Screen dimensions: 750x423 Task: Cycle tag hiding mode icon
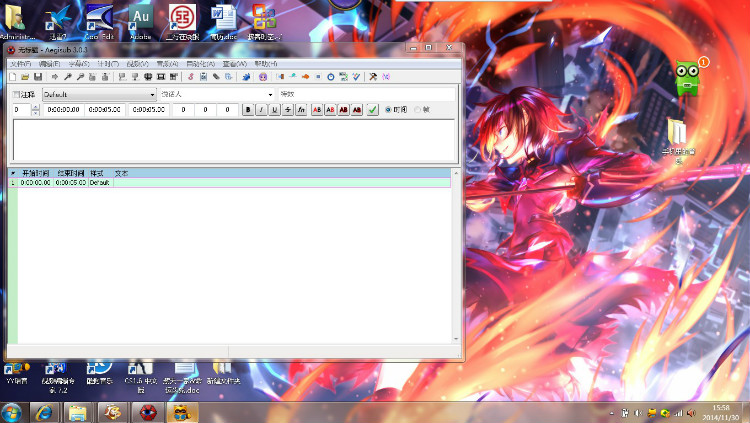(386, 77)
